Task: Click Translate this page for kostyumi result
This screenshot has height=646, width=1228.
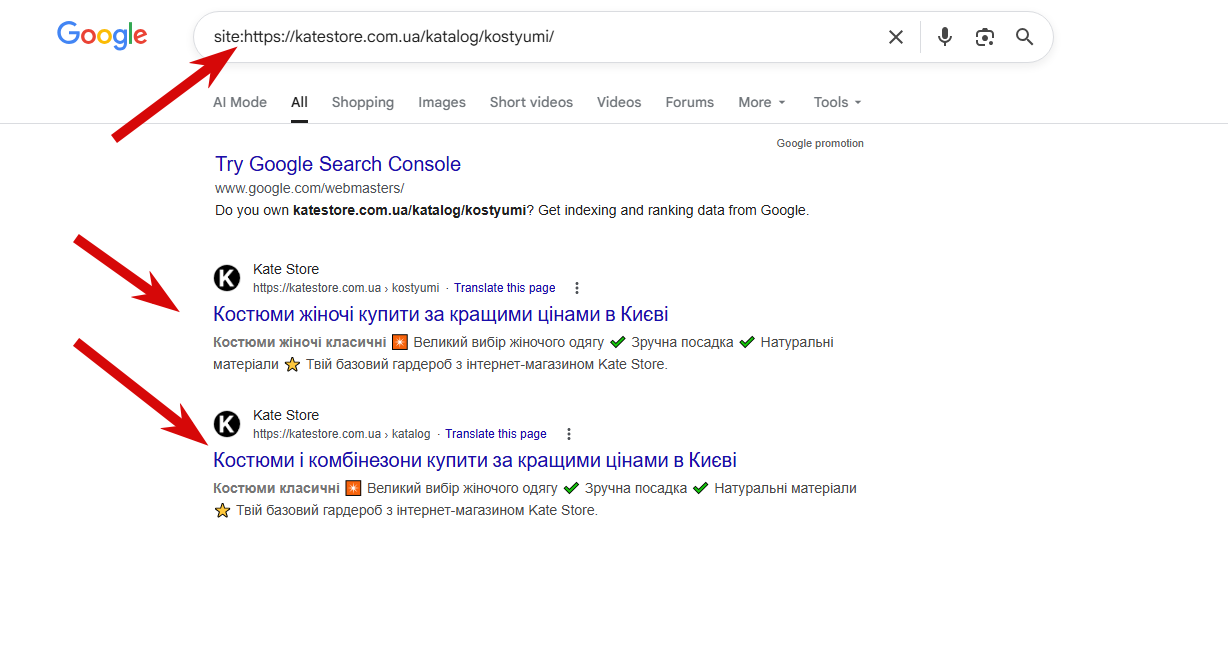Action: 505,288
